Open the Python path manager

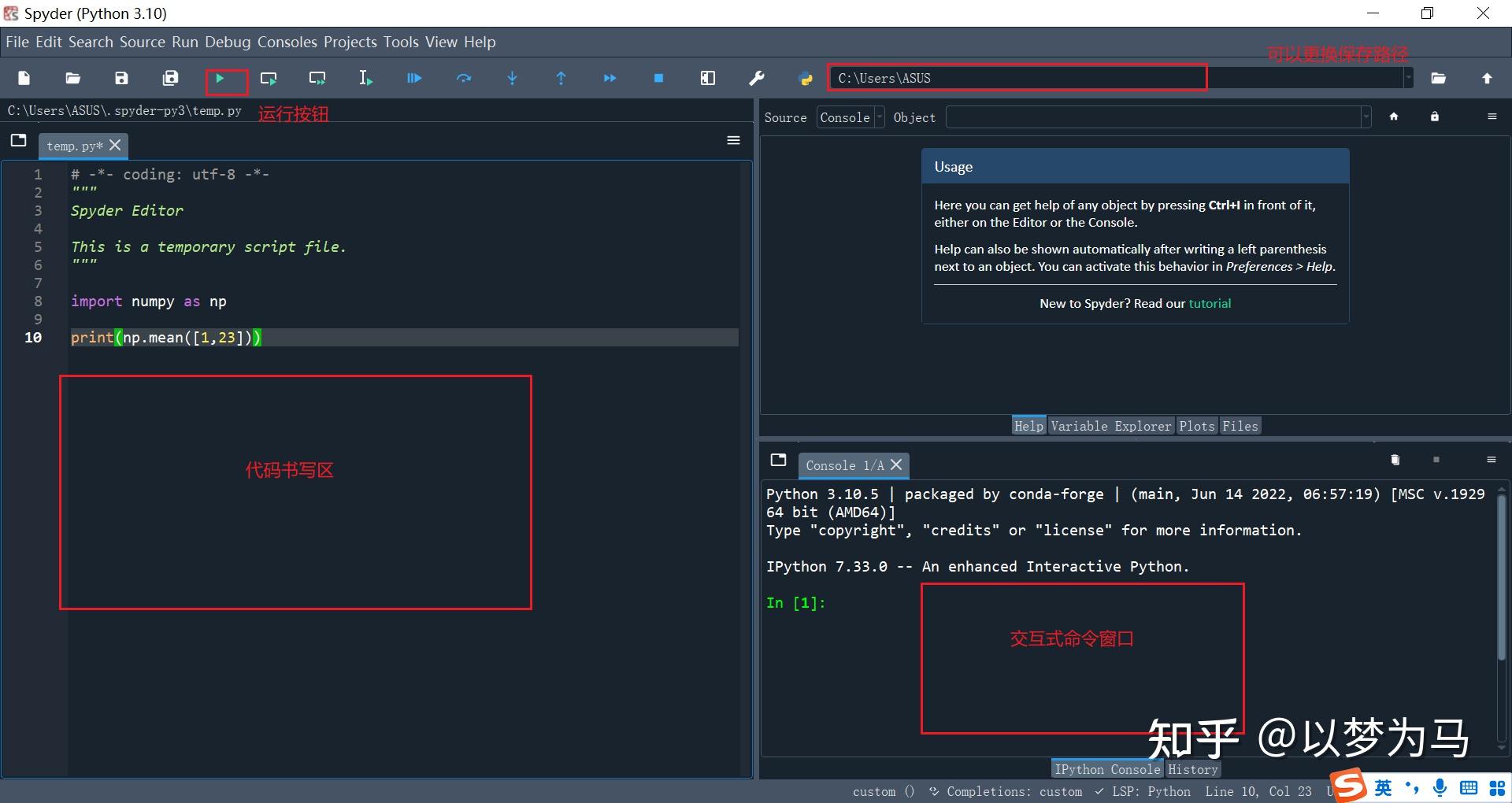click(805, 78)
